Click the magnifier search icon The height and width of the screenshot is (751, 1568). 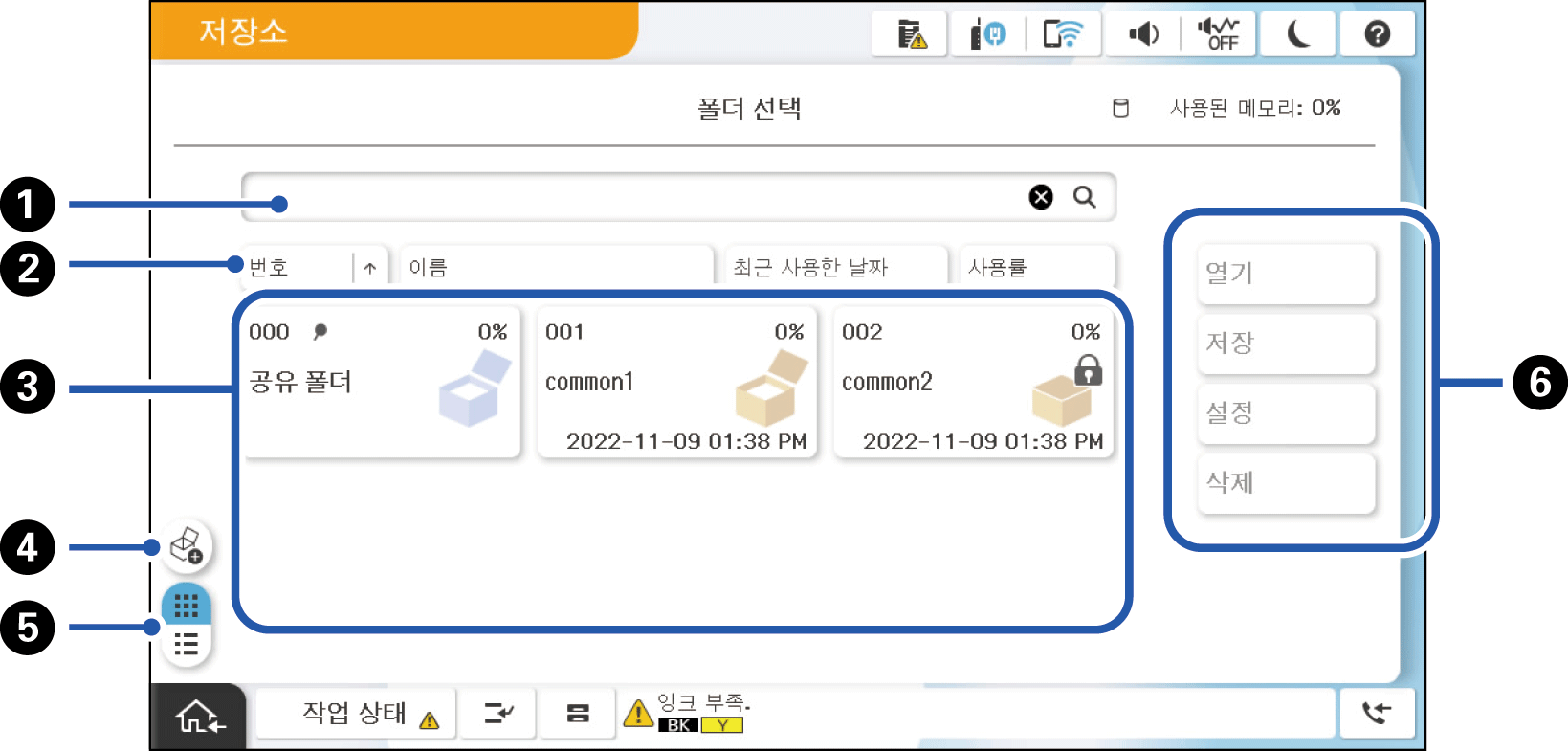(1084, 197)
